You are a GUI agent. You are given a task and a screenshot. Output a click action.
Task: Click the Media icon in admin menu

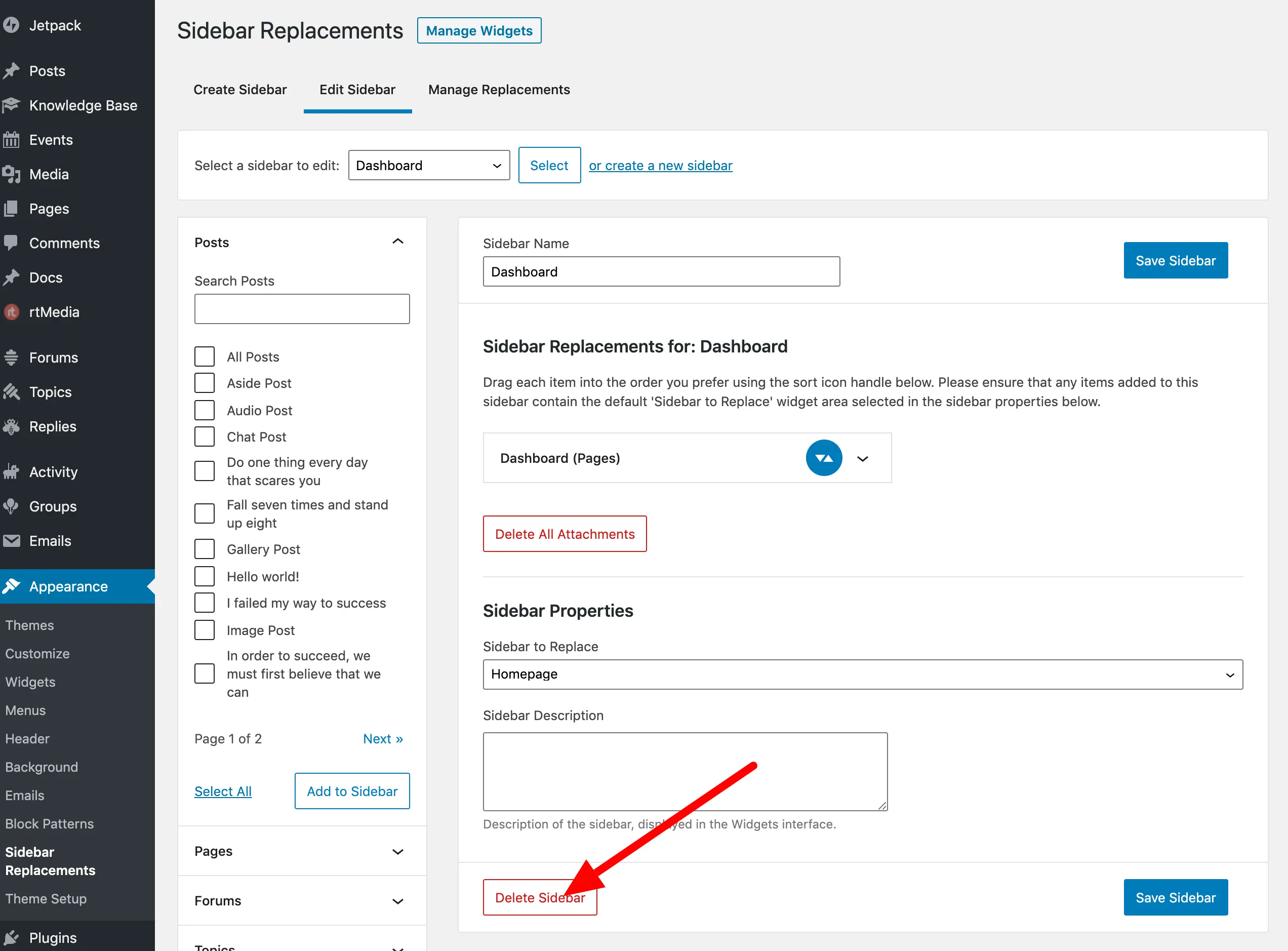click(x=11, y=174)
